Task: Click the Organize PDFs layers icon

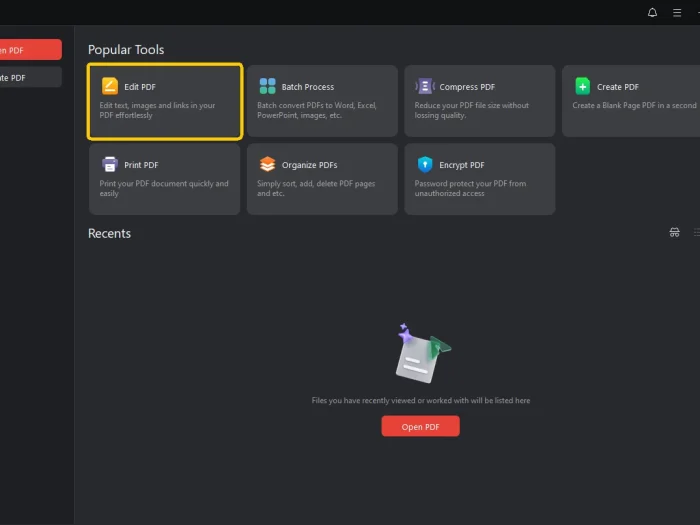Action: coord(267,164)
